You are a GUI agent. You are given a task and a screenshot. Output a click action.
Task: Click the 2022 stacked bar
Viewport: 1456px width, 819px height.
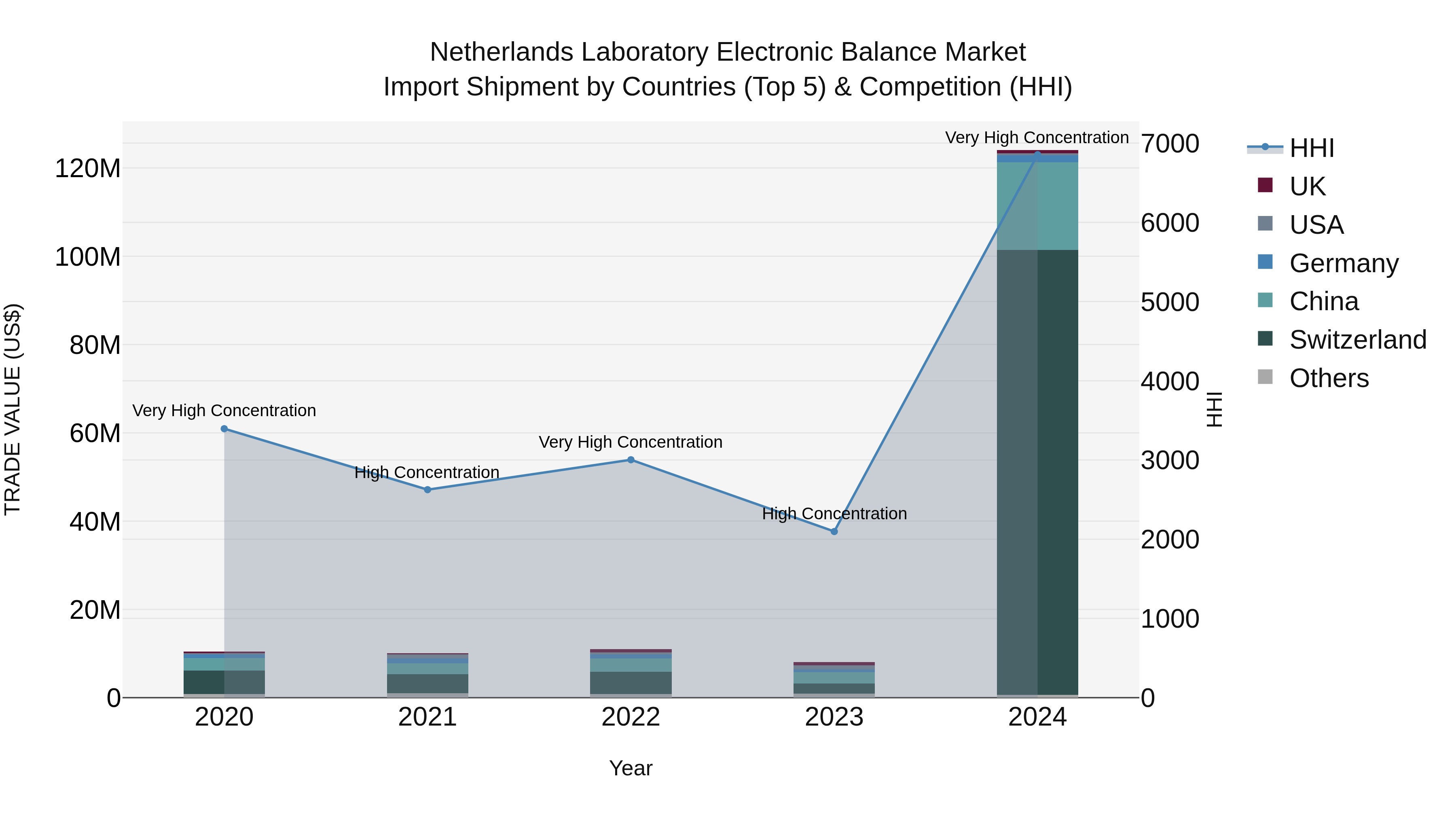pyautogui.click(x=631, y=674)
